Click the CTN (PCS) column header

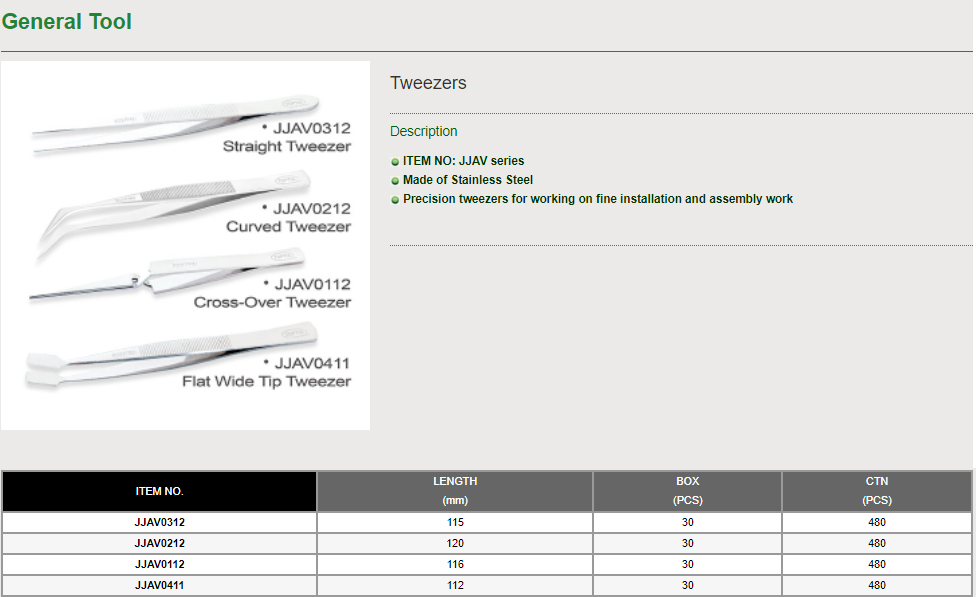[876, 491]
